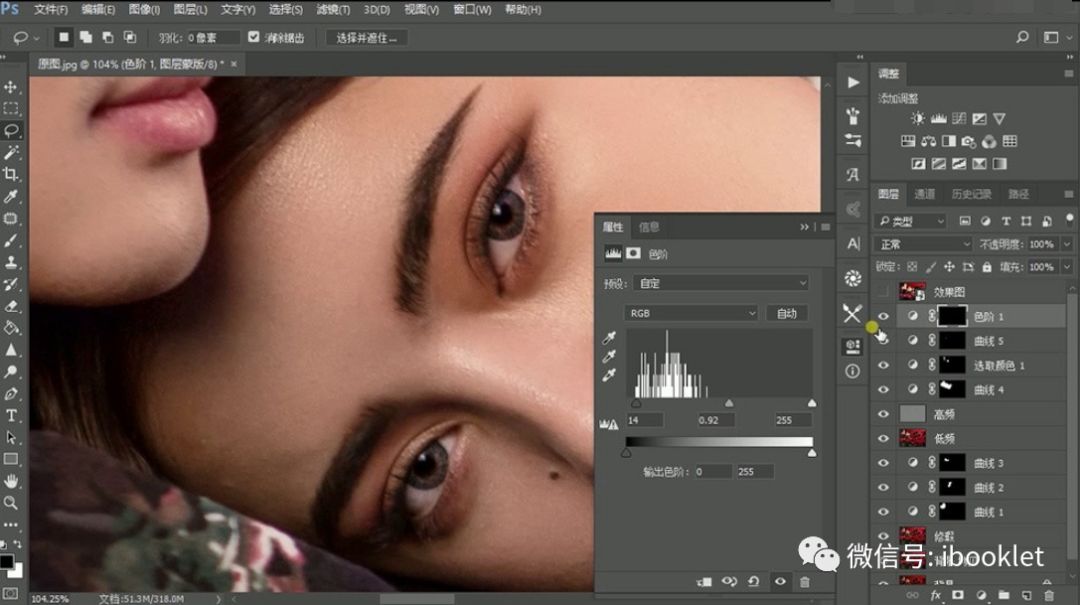The height and width of the screenshot is (605, 1080).
Task: Select the Magic Wand tool
Action: (12, 152)
